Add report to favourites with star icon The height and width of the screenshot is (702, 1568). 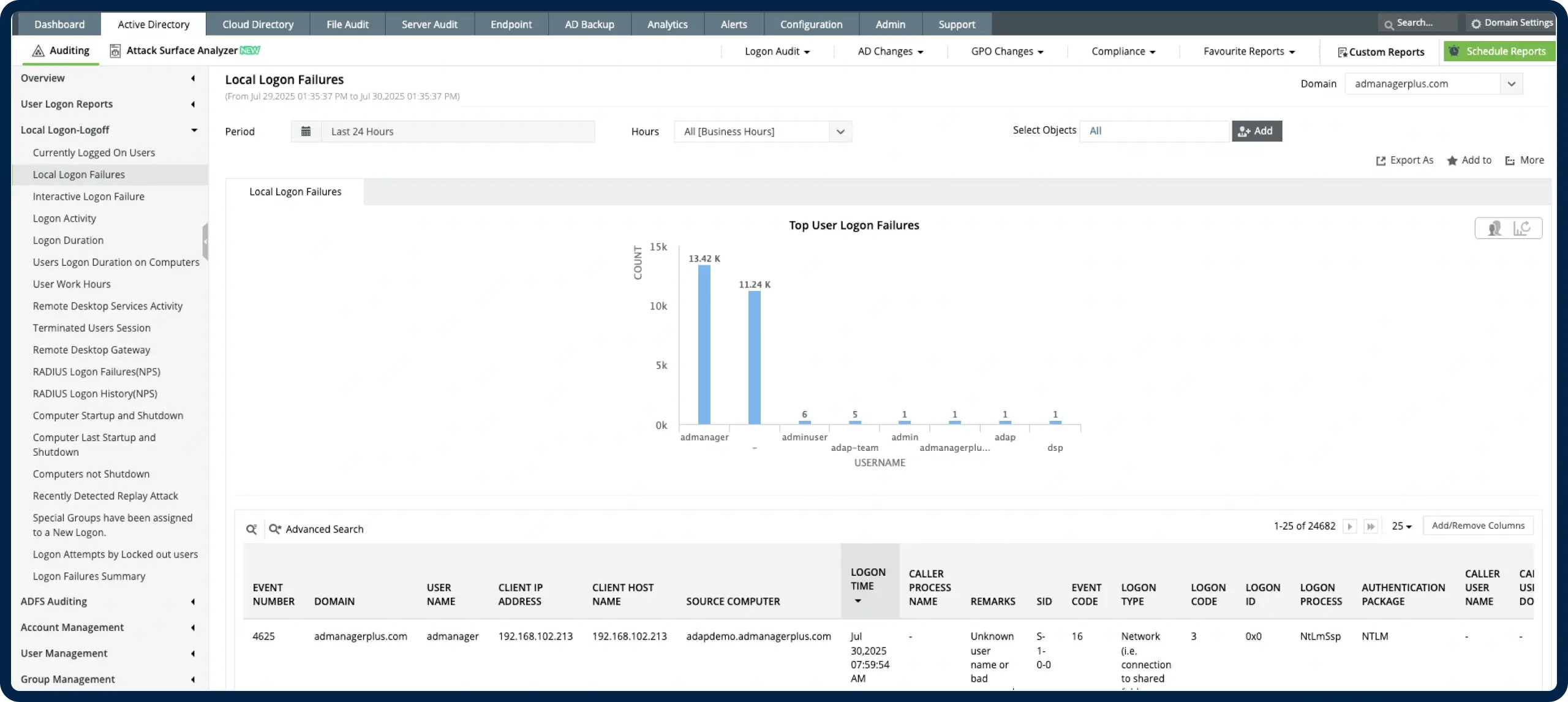click(x=1452, y=160)
